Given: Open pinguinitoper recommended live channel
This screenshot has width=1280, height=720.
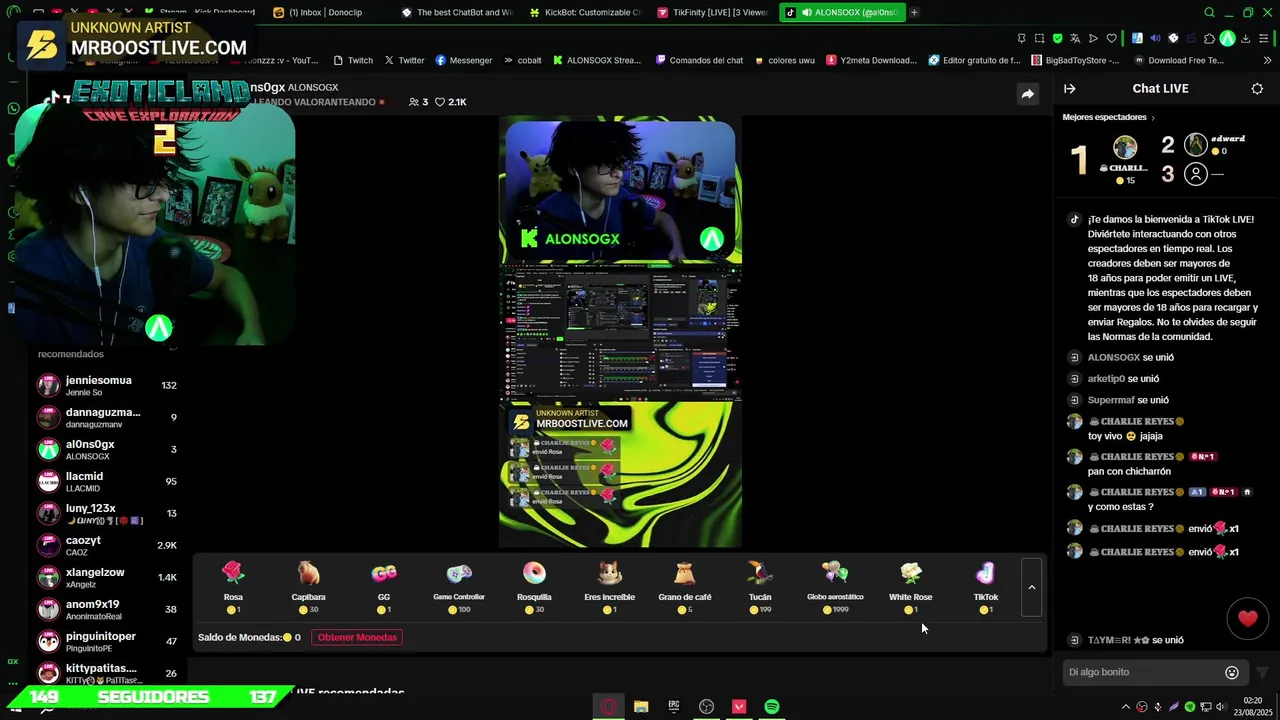Looking at the screenshot, I should point(108,641).
